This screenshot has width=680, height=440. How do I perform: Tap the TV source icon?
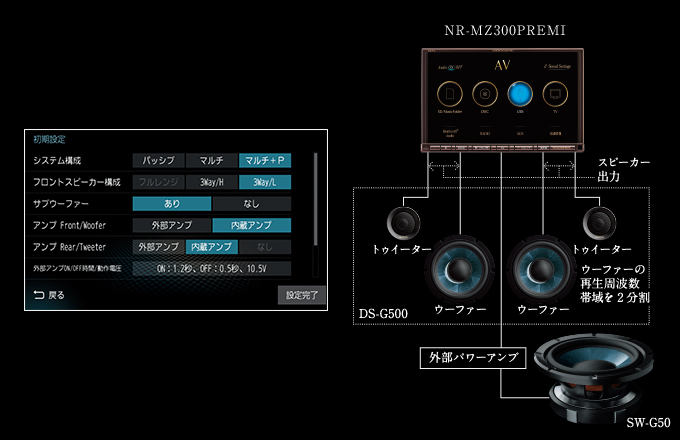coord(552,94)
